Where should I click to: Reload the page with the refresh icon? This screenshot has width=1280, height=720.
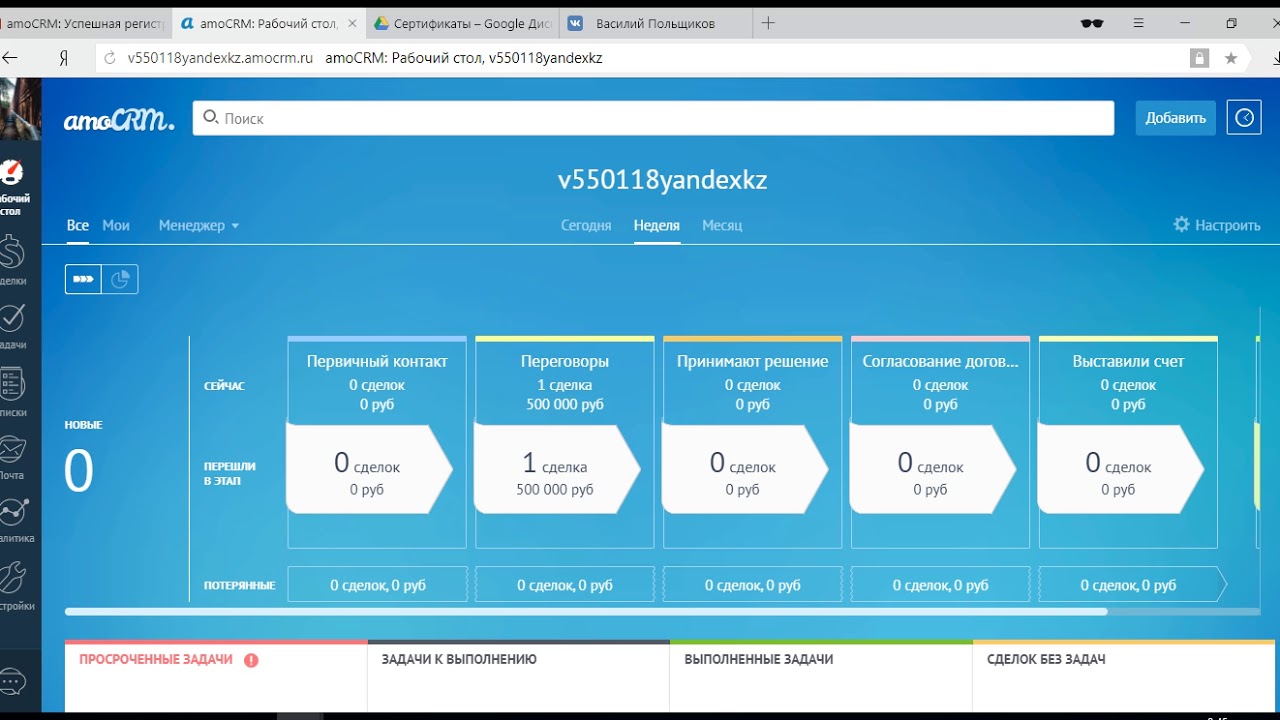click(110, 58)
